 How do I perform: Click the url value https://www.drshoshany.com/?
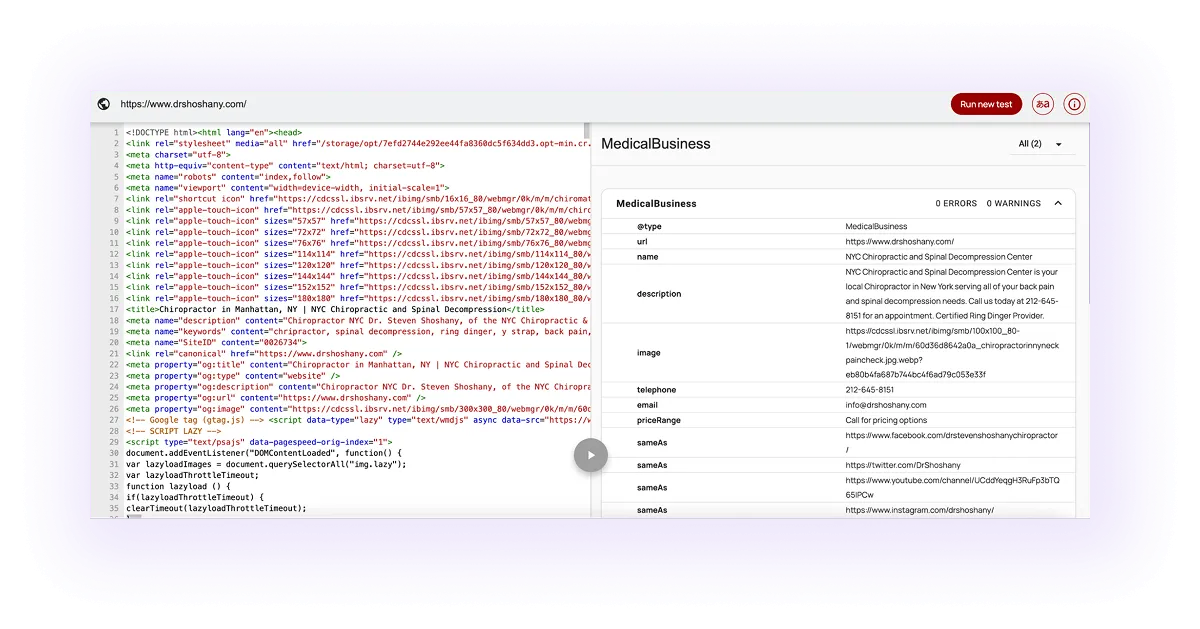click(895, 242)
